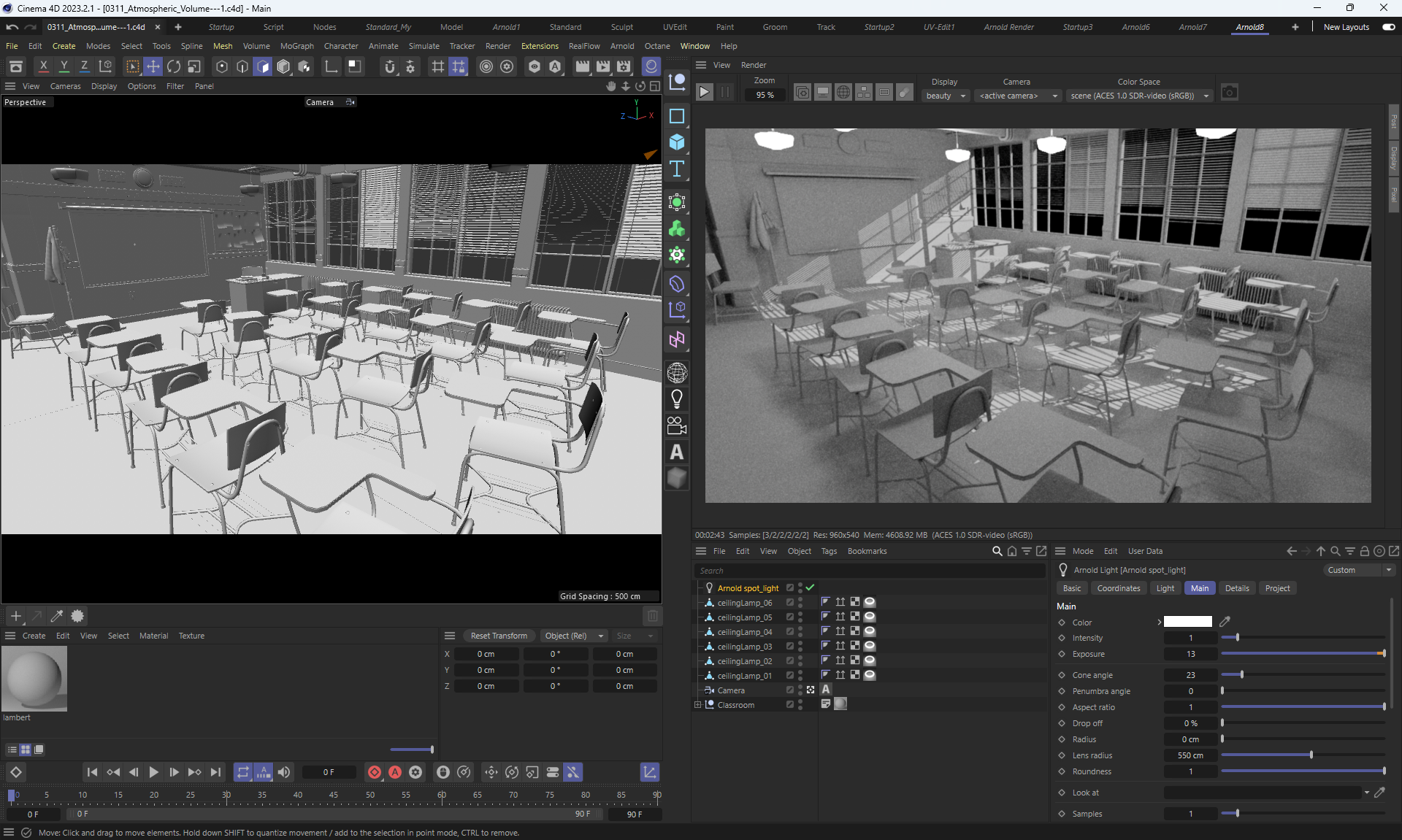The image size is (1402, 840).
Task: Toggle the Arnold spot_light enable checkmark
Action: [x=810, y=587]
